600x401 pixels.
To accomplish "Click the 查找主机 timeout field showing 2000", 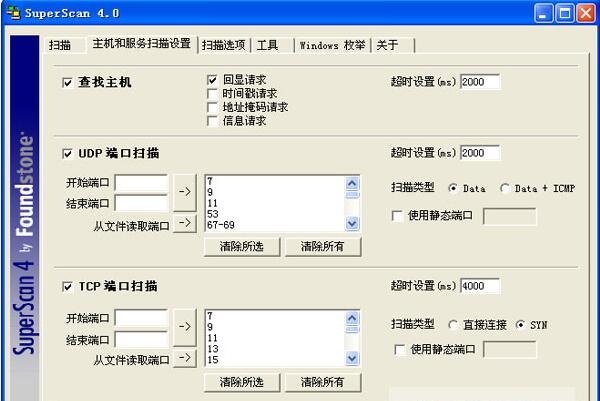I will (480, 82).
